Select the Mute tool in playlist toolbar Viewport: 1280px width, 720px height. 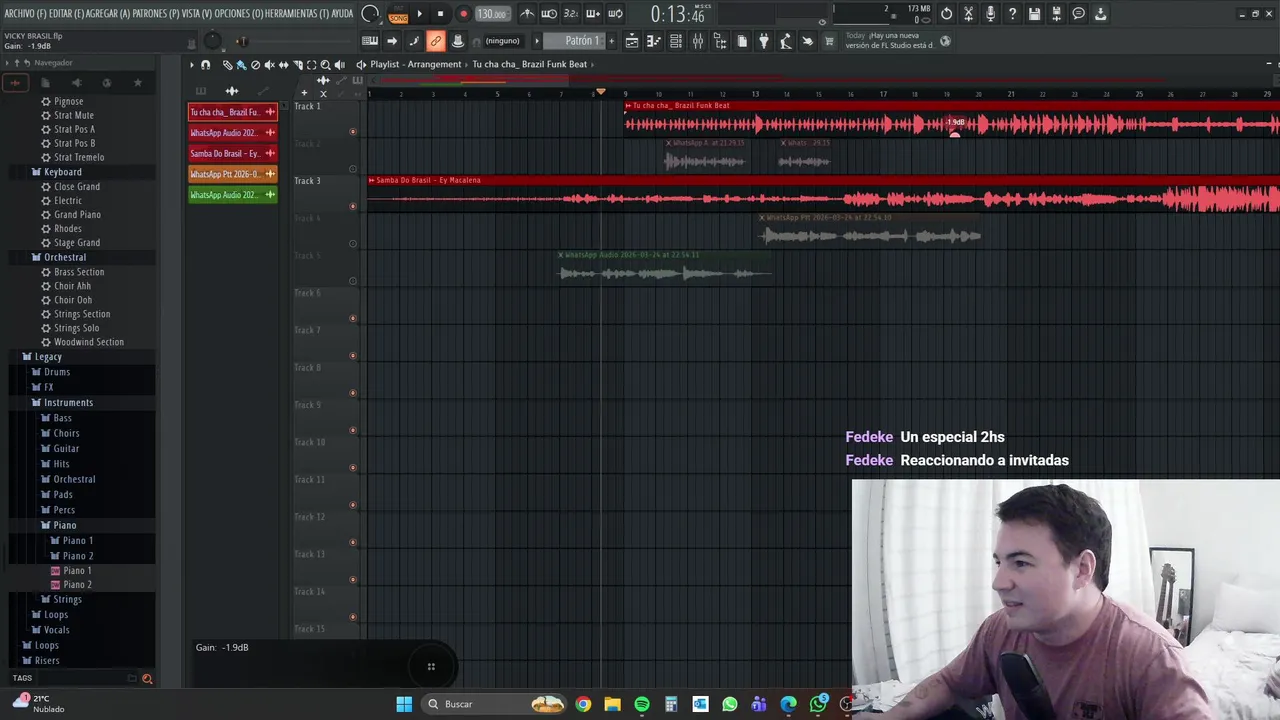click(x=269, y=65)
